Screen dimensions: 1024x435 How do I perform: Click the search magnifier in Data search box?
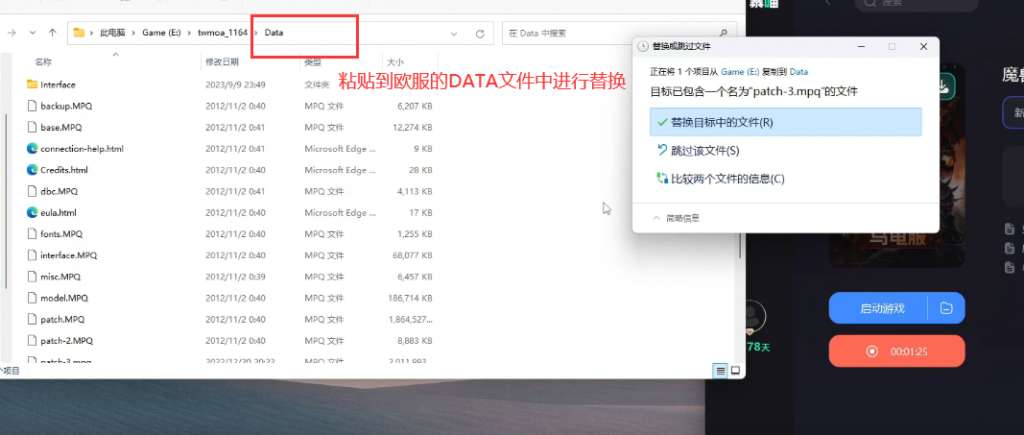click(x=723, y=33)
